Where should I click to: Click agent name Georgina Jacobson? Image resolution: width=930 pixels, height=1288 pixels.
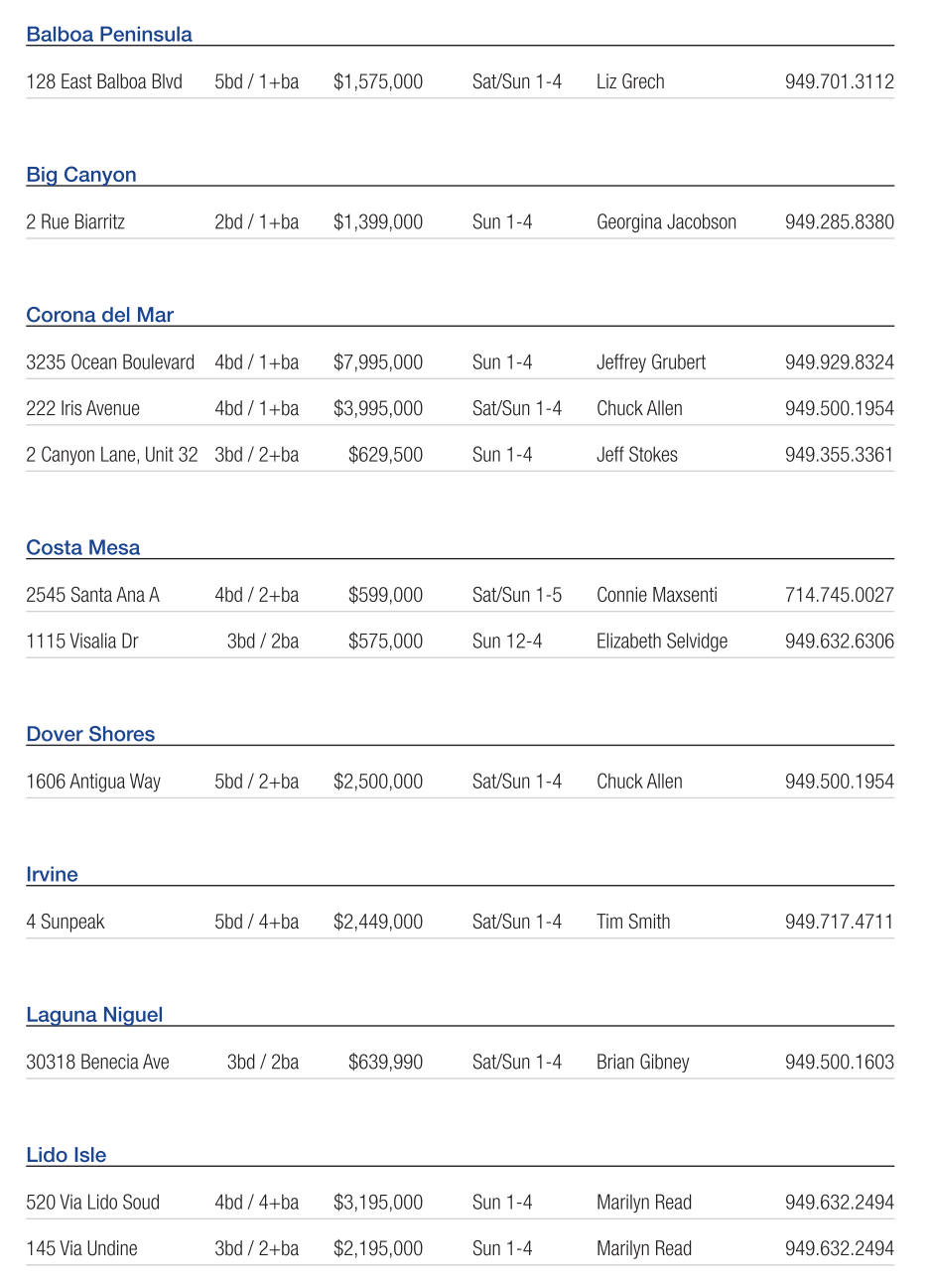click(x=666, y=222)
